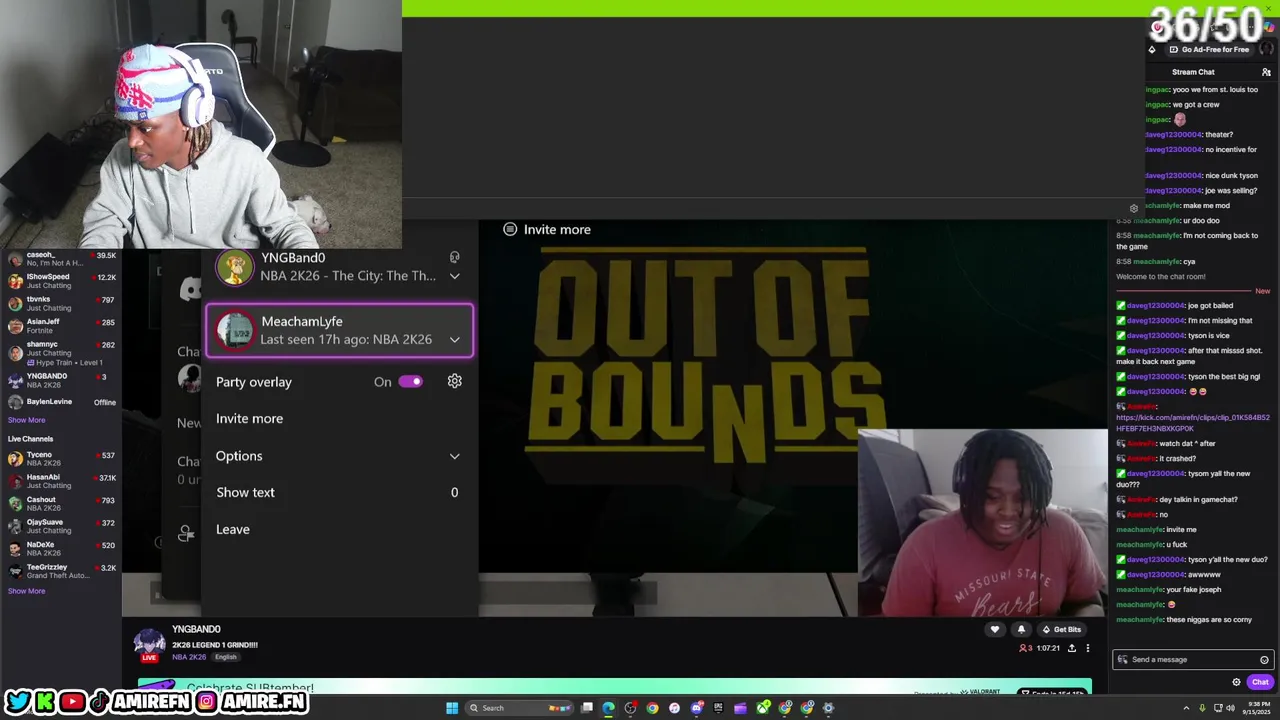Click YNGBand0's ape avatar in party list

[235, 267]
